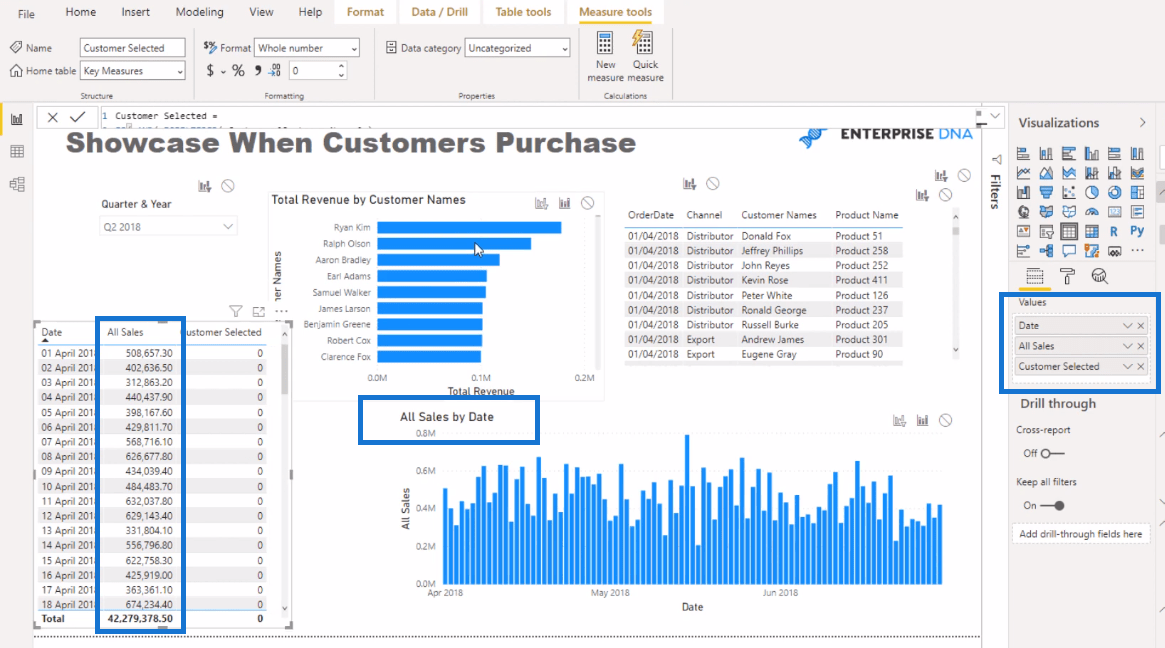The width and height of the screenshot is (1165, 648).
Task: Apply thousands separator format
Action: [257, 71]
